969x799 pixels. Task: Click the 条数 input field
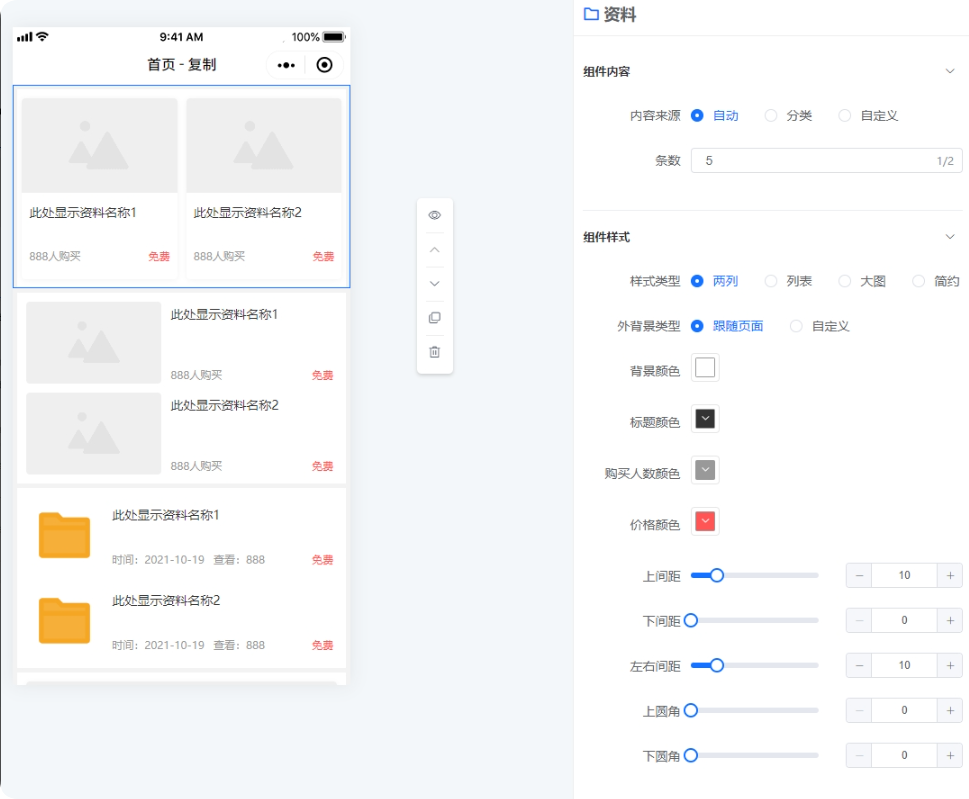coord(826,161)
